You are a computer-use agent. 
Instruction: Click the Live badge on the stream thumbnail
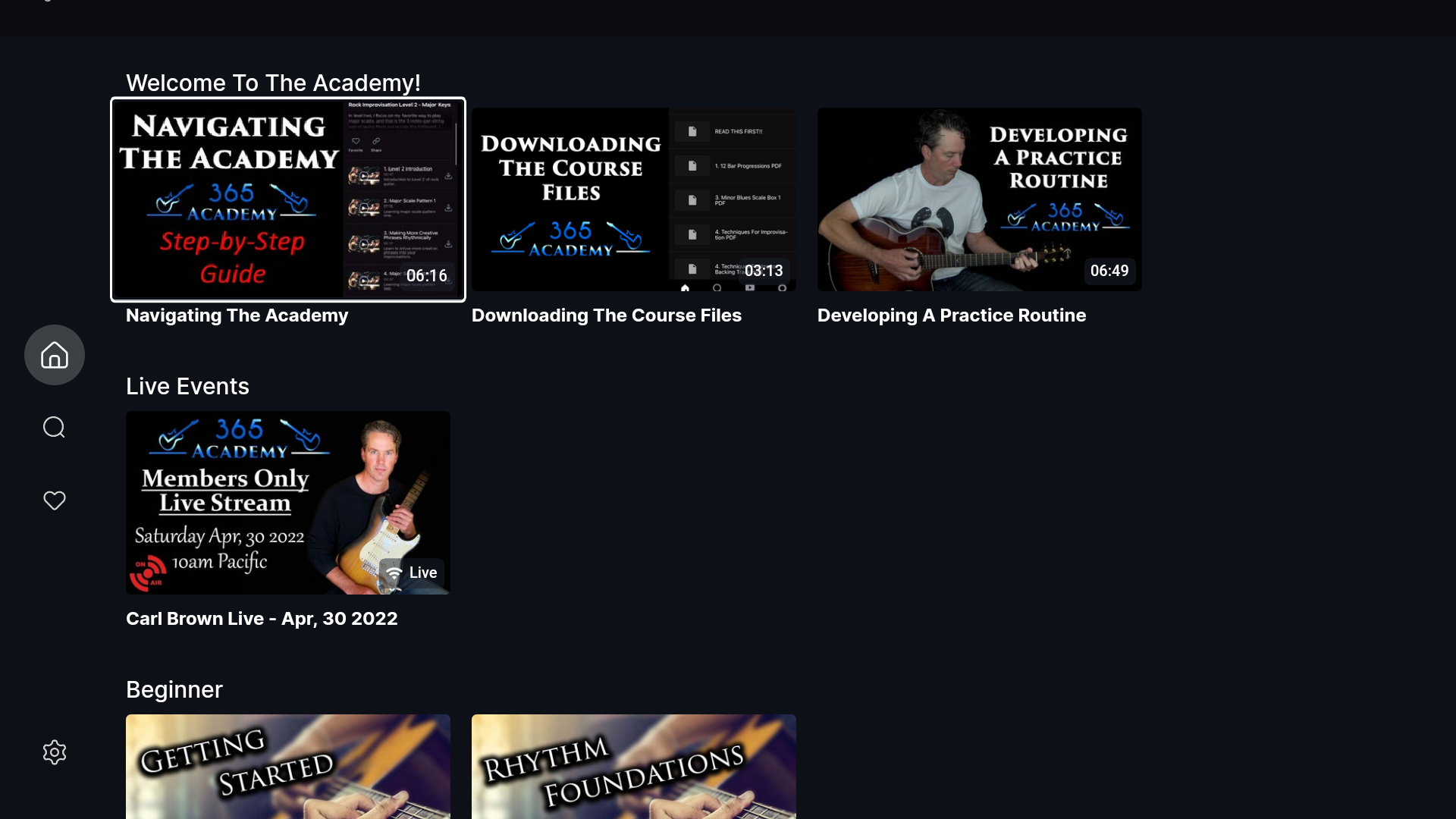410,573
